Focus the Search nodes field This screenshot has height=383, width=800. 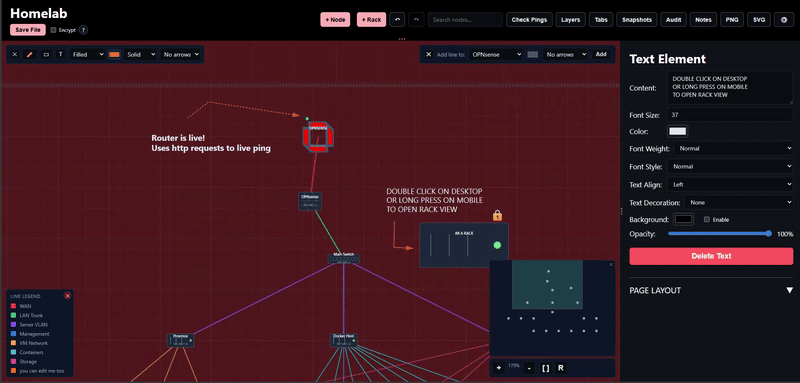[x=465, y=20]
